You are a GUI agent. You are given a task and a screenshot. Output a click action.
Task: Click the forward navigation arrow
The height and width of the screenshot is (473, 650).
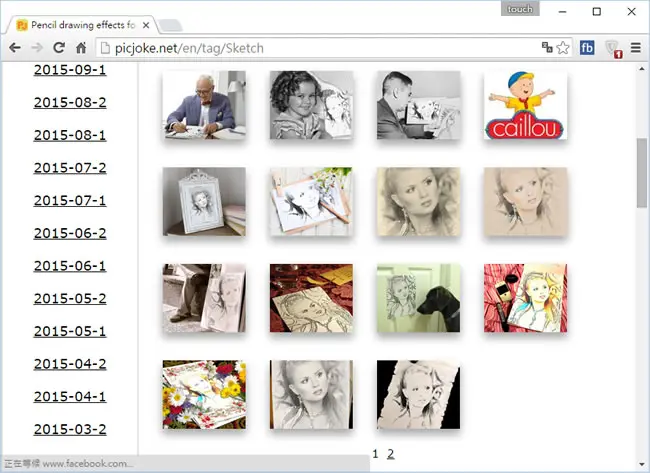pos(37,48)
